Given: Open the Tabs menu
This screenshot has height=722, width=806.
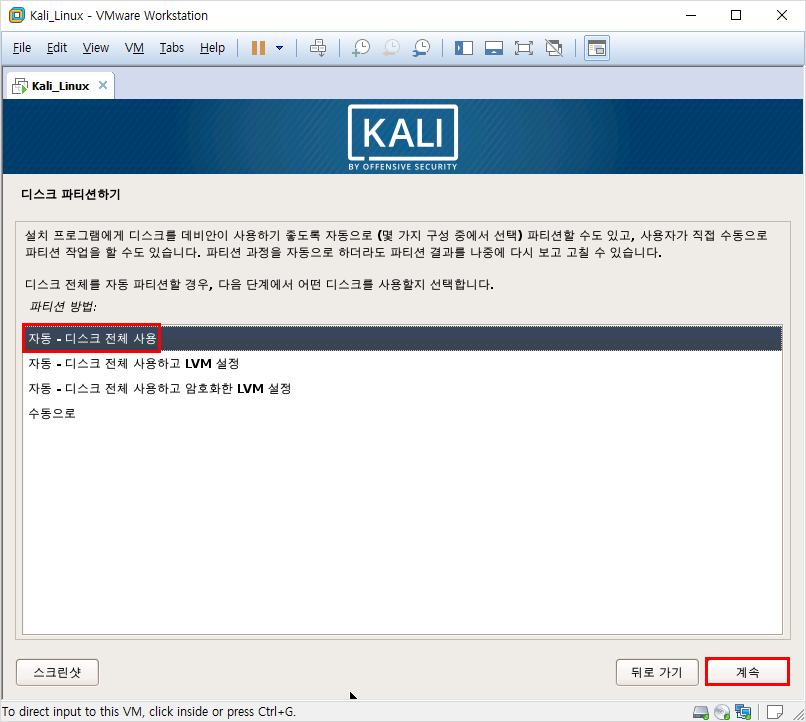Looking at the screenshot, I should (x=171, y=48).
